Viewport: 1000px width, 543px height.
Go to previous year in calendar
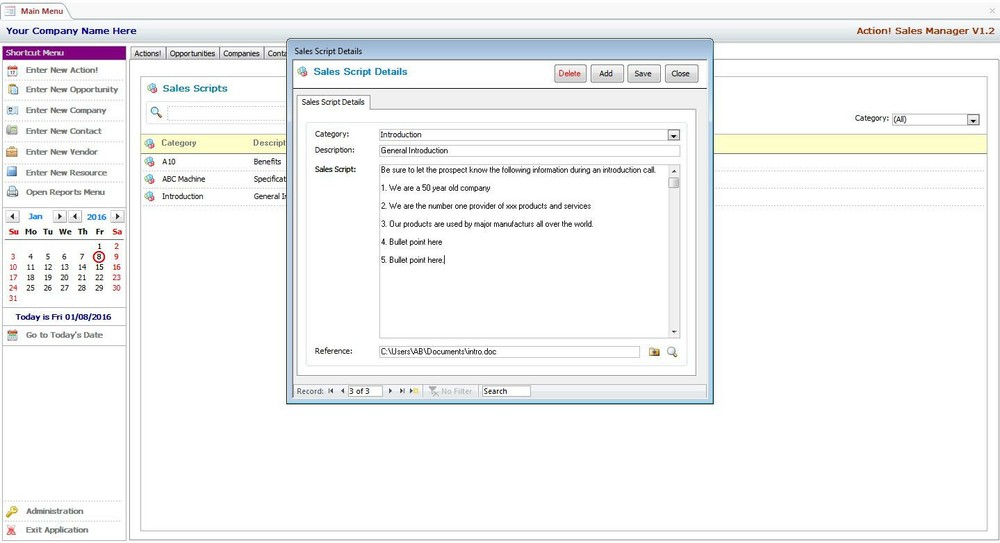pyautogui.click(x=75, y=216)
